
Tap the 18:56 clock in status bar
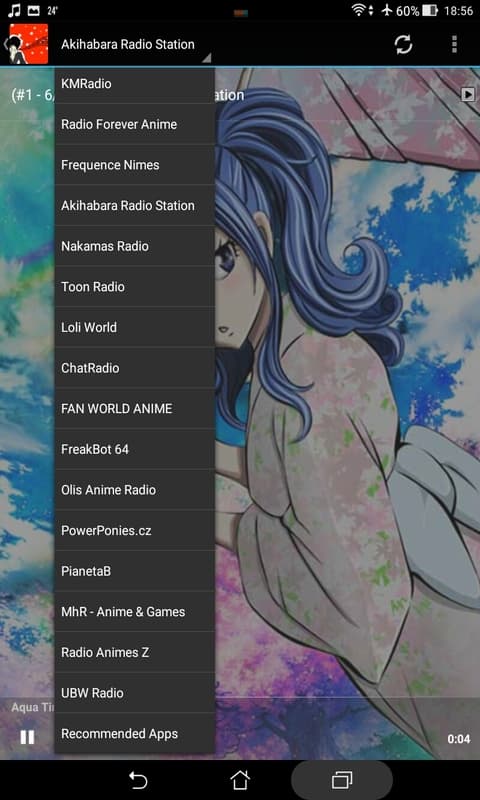[x=459, y=10]
